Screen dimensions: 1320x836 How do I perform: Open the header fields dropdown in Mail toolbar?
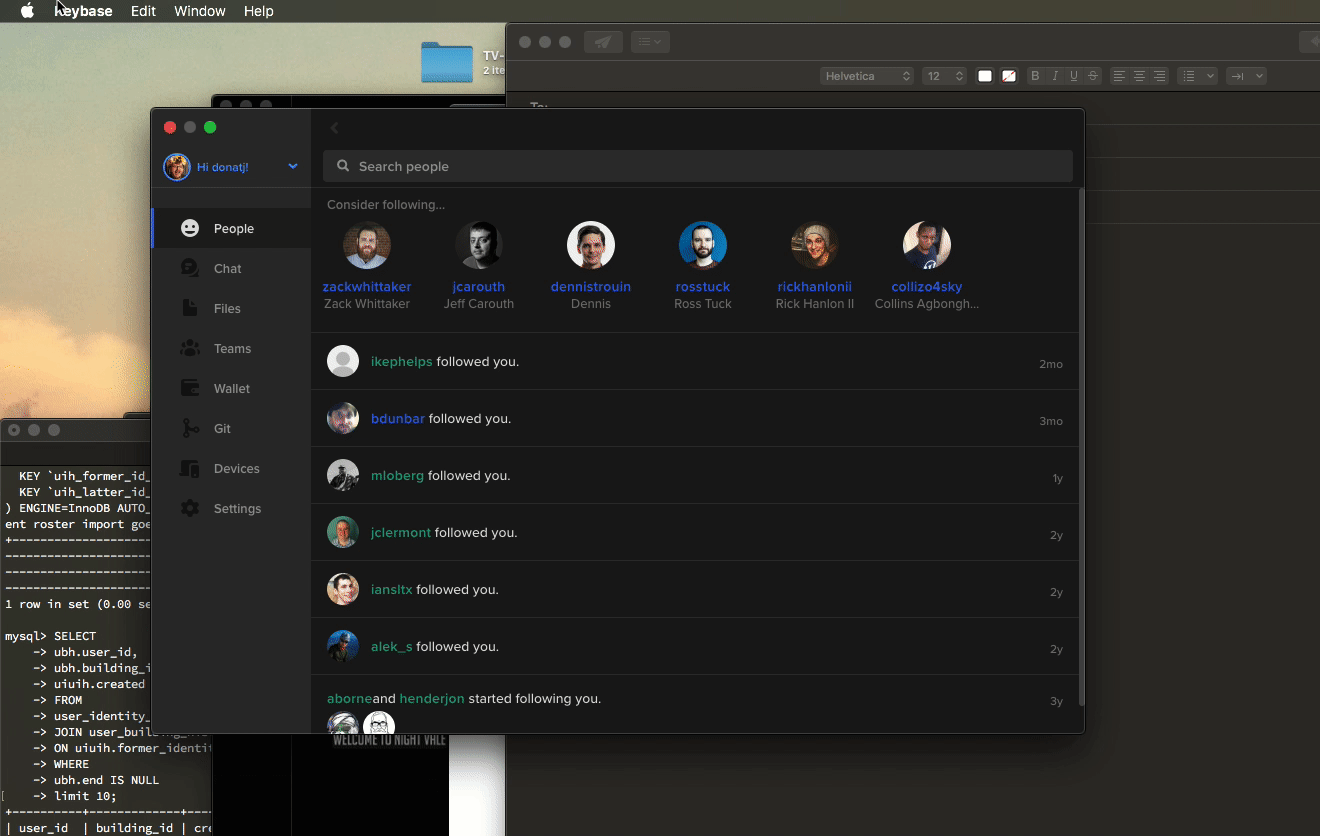coord(650,42)
